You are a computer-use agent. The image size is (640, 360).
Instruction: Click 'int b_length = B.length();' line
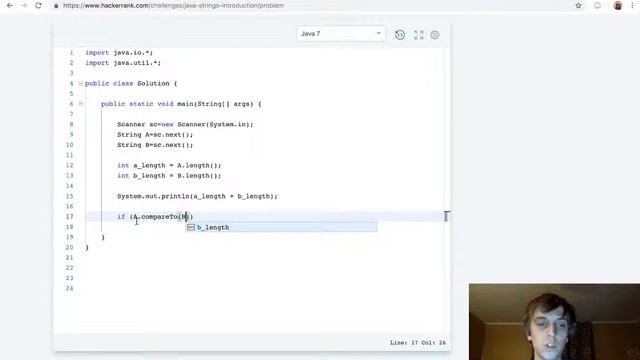[x=169, y=176]
